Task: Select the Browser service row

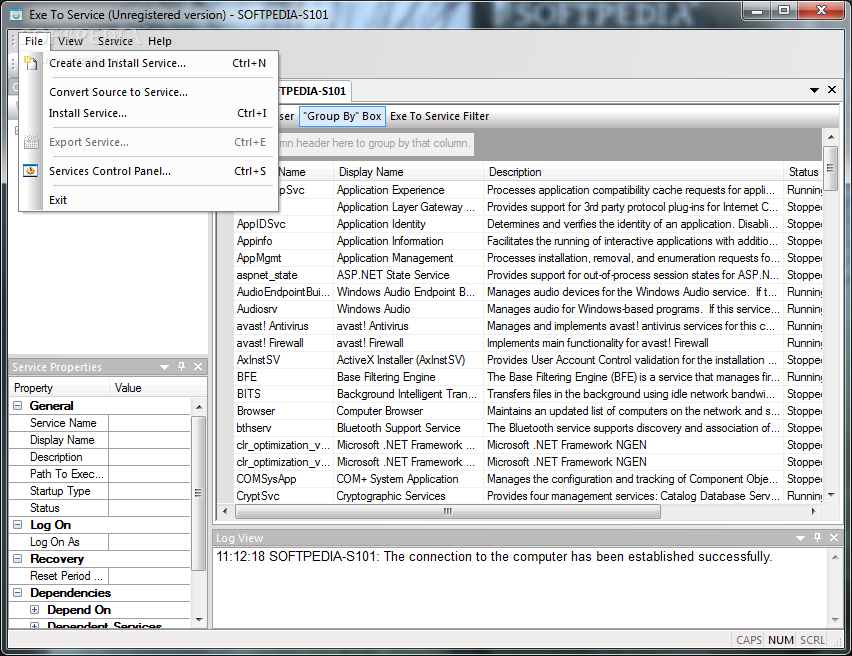Action: pos(528,411)
